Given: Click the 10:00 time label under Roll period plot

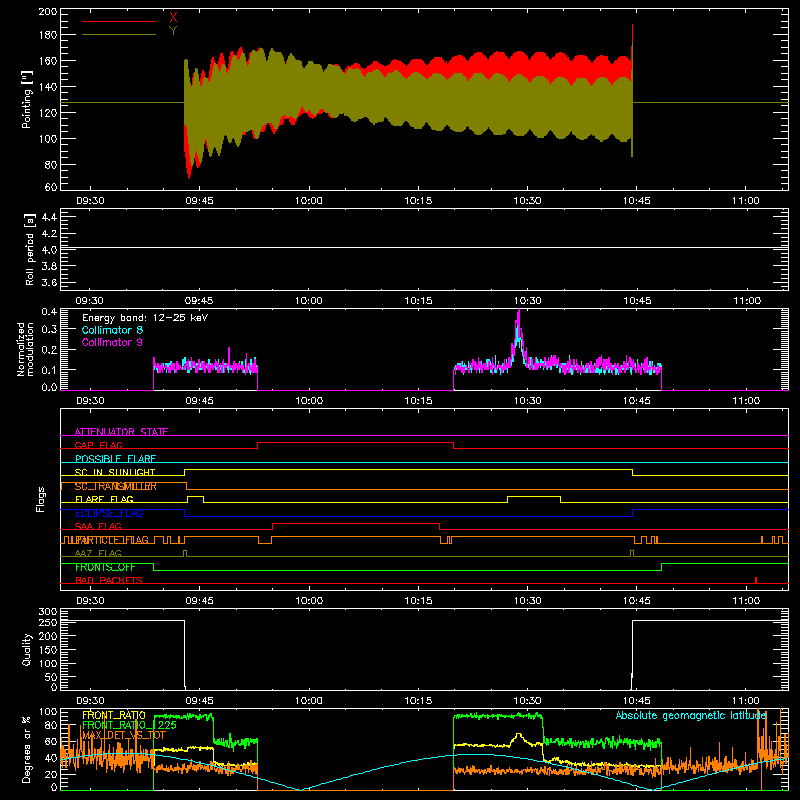Looking at the screenshot, I should 309,301.
